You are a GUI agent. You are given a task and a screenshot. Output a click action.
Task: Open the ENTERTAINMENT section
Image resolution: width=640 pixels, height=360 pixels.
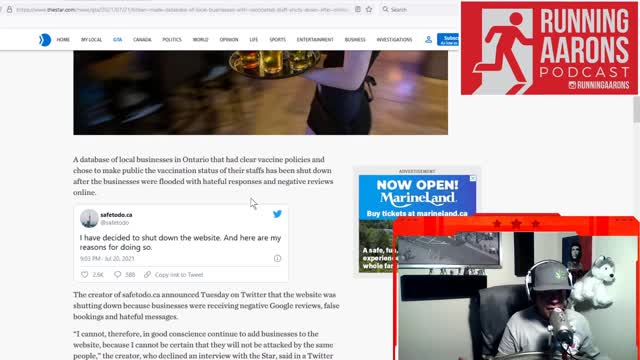pyautogui.click(x=315, y=40)
